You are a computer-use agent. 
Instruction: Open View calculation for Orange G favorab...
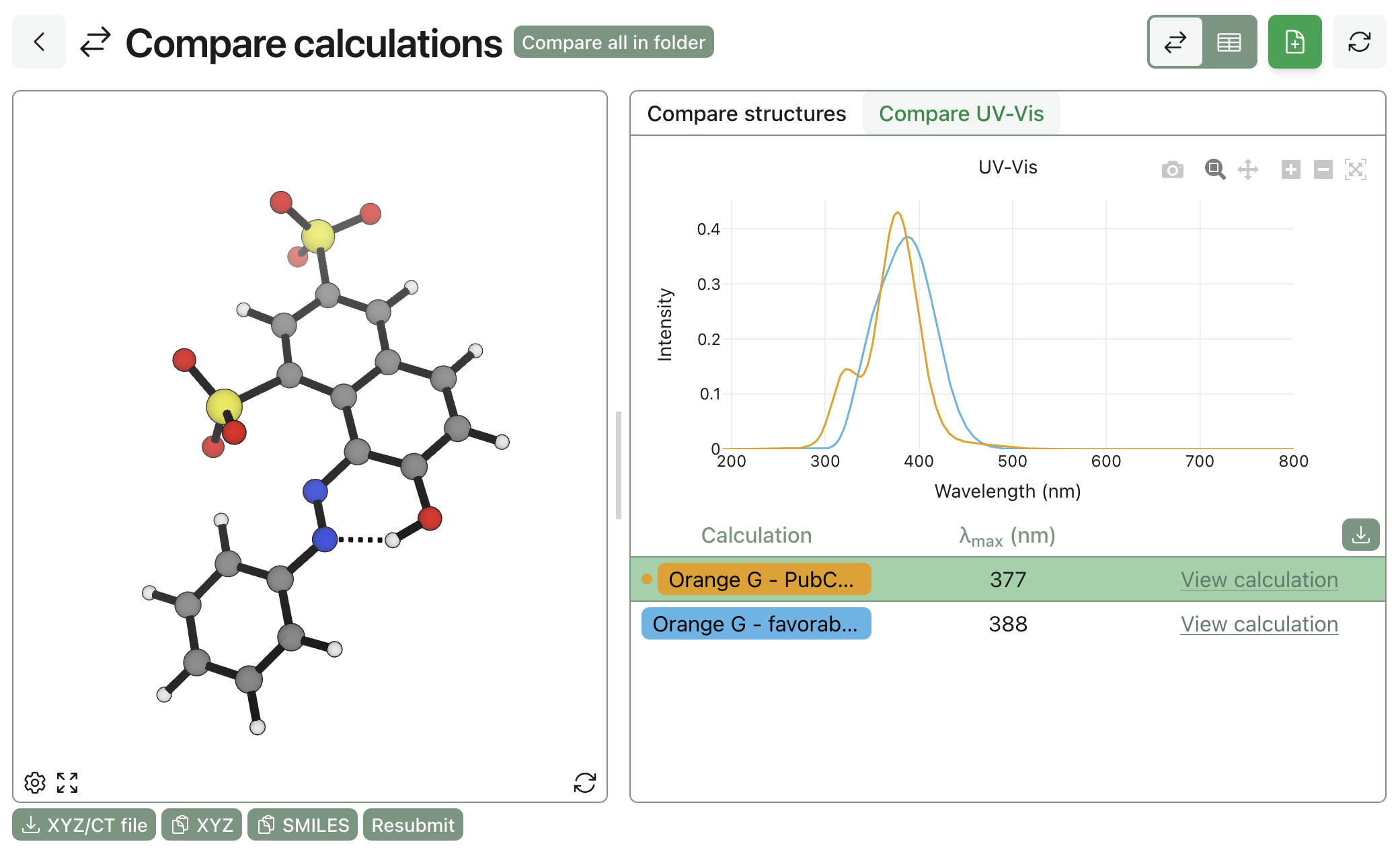pos(1259,624)
